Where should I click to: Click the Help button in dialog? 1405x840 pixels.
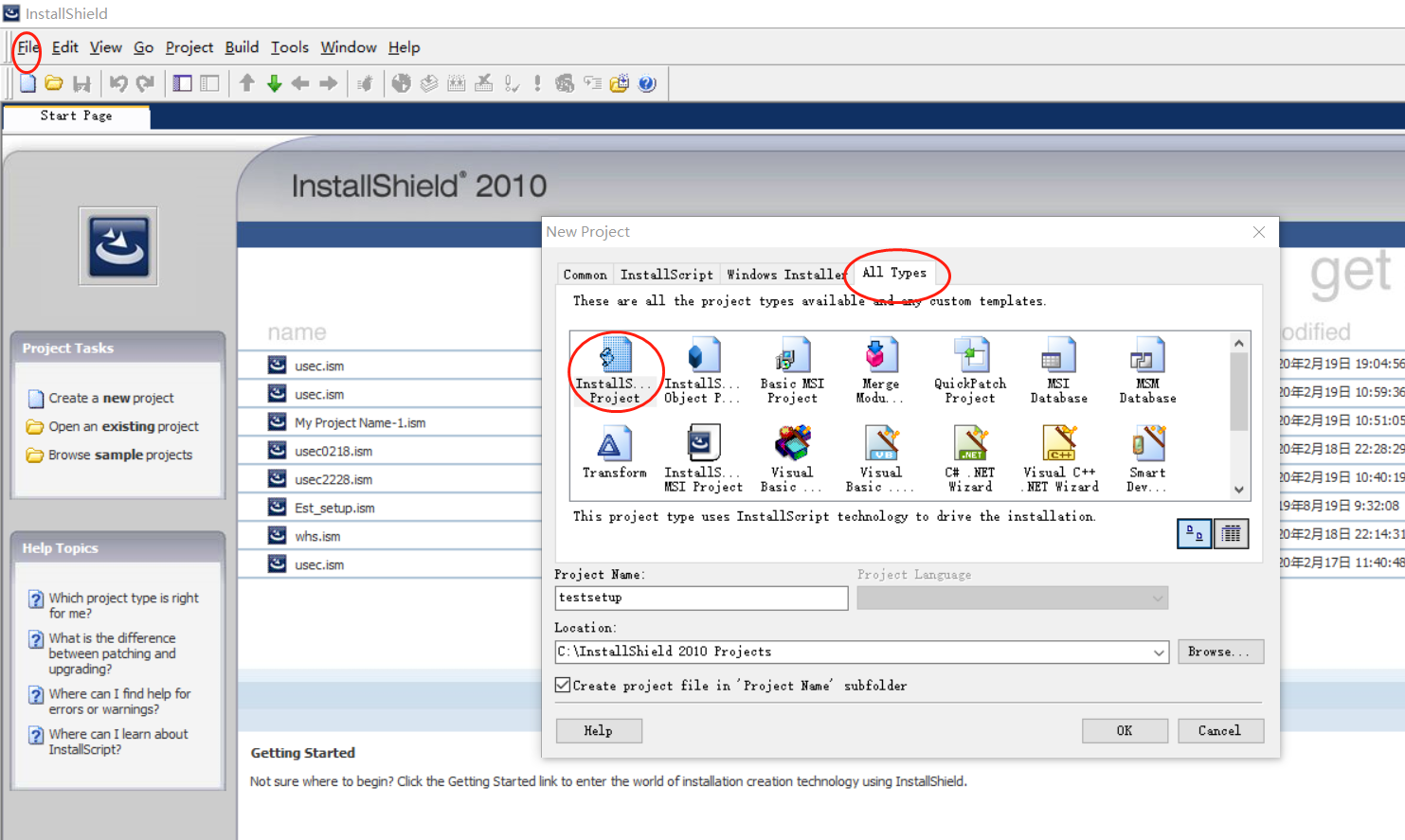click(598, 730)
